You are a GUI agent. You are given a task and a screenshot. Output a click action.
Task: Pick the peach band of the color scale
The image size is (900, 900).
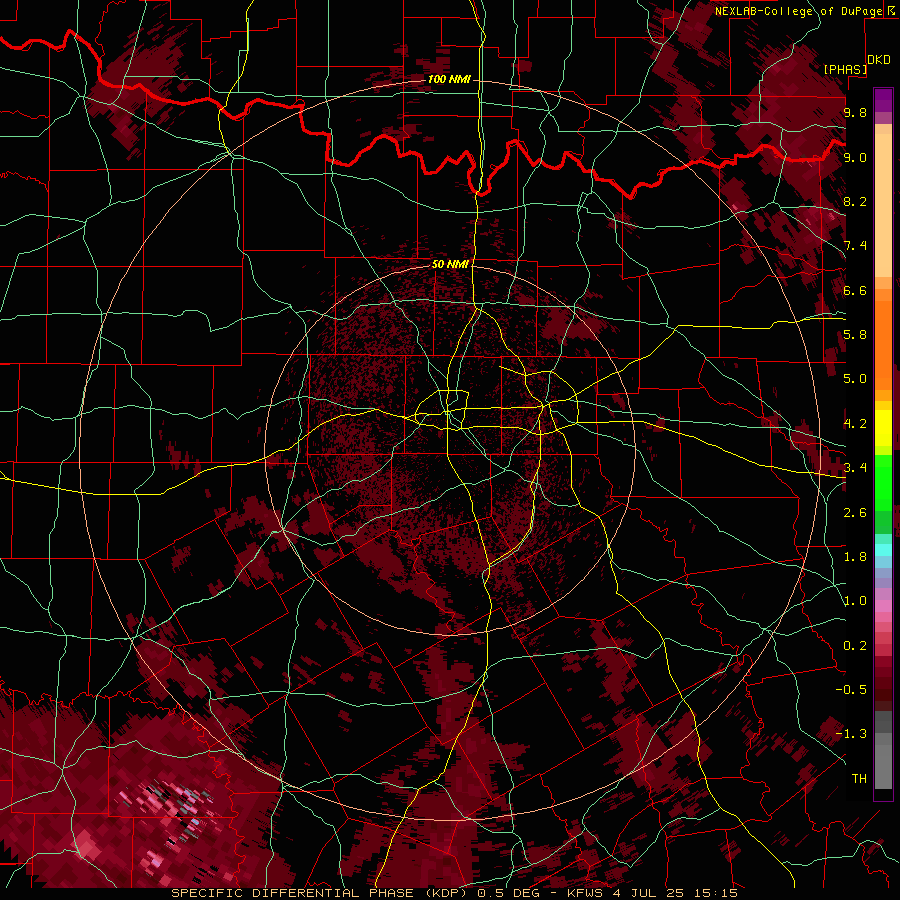(x=883, y=205)
